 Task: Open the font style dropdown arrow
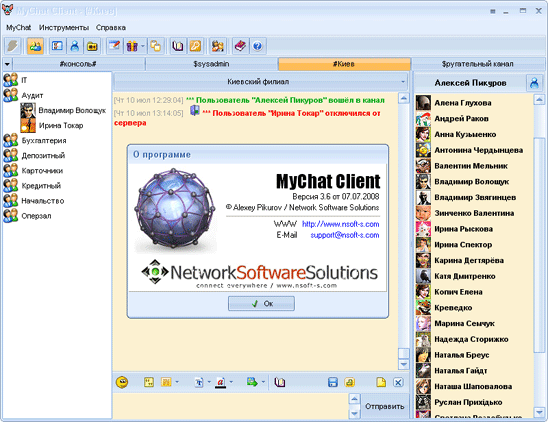(x=209, y=382)
